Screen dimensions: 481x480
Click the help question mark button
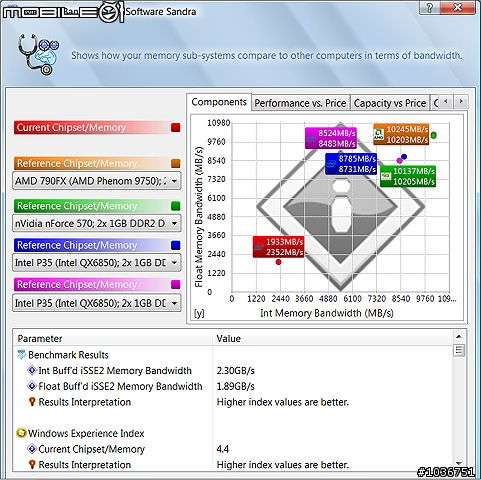click(x=430, y=7)
